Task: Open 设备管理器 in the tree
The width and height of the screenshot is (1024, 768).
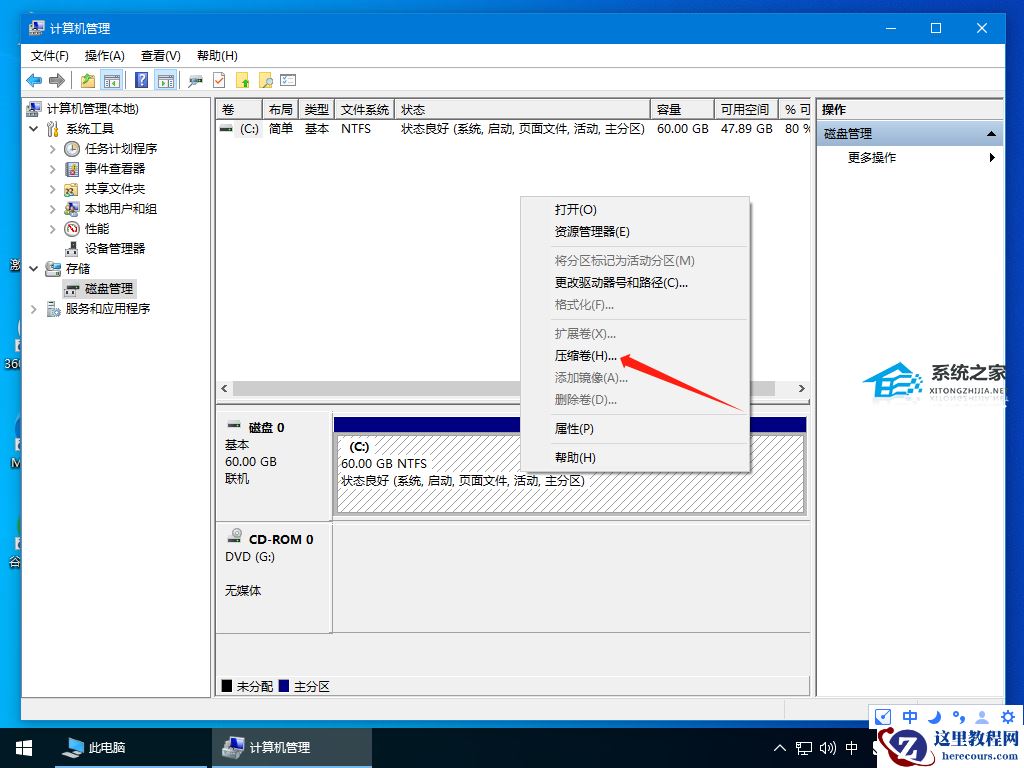Action: coord(115,249)
